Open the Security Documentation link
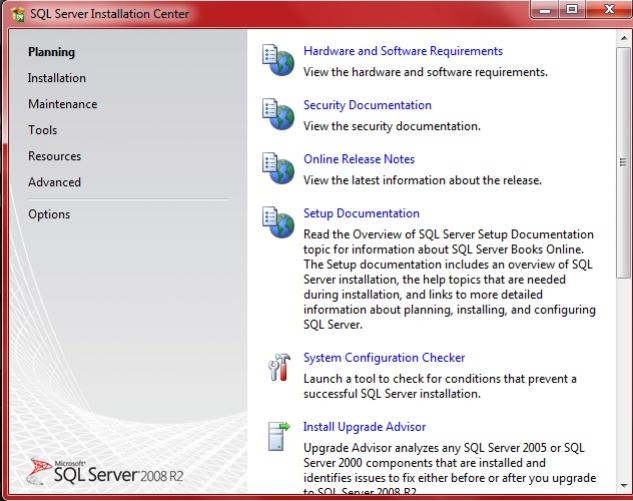The image size is (633, 501). [x=367, y=105]
